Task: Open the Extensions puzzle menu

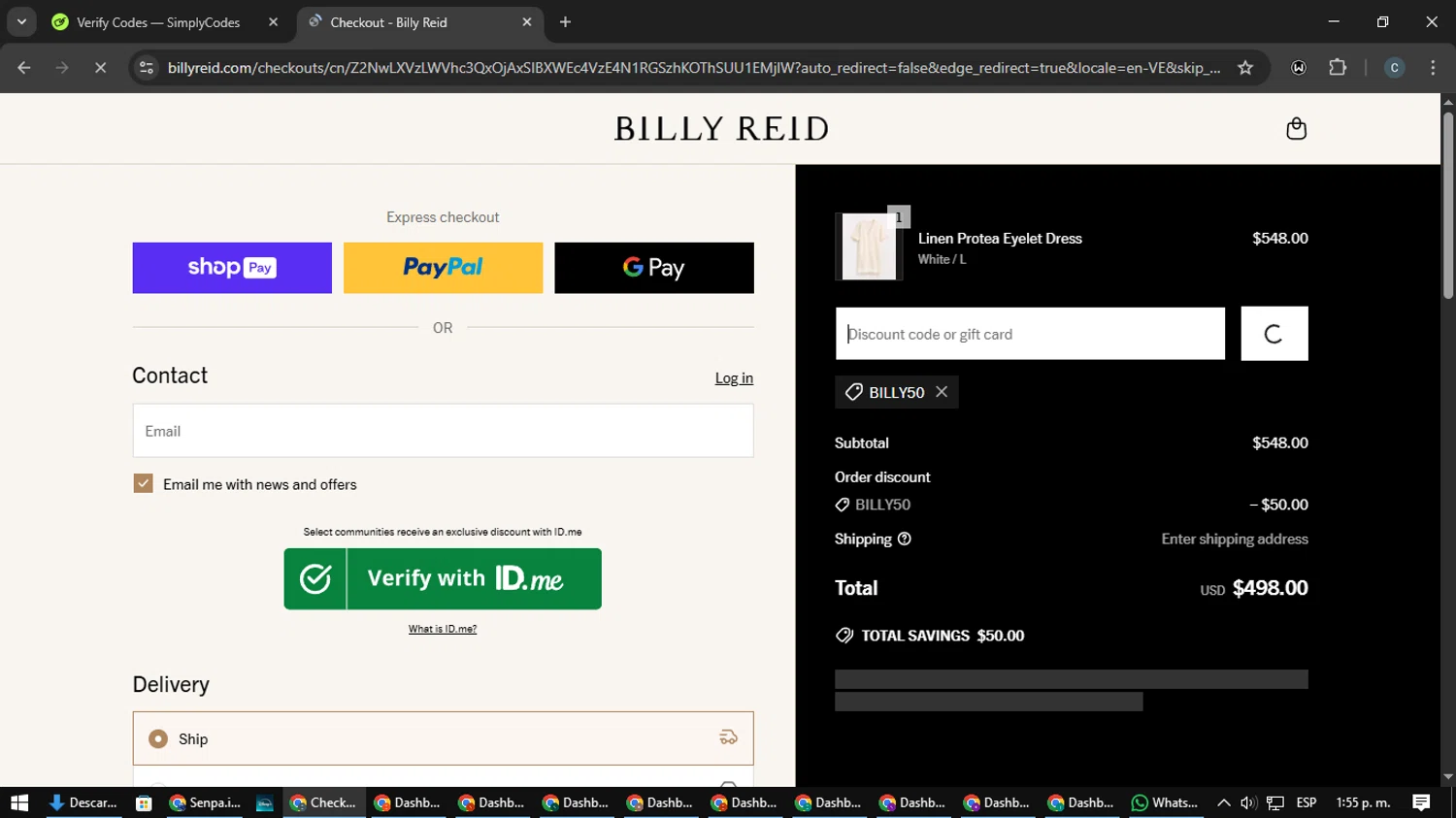Action: pyautogui.click(x=1338, y=68)
